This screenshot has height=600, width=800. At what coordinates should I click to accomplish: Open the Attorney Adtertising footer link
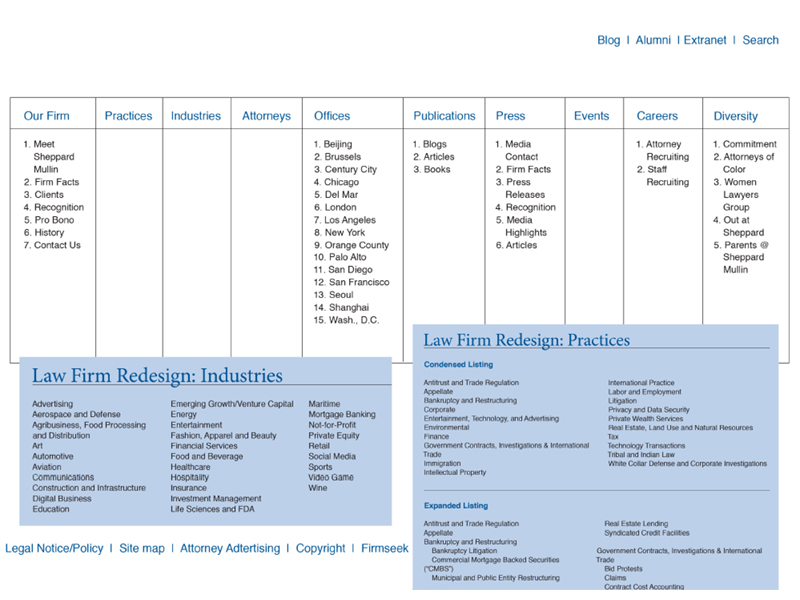click(x=230, y=548)
